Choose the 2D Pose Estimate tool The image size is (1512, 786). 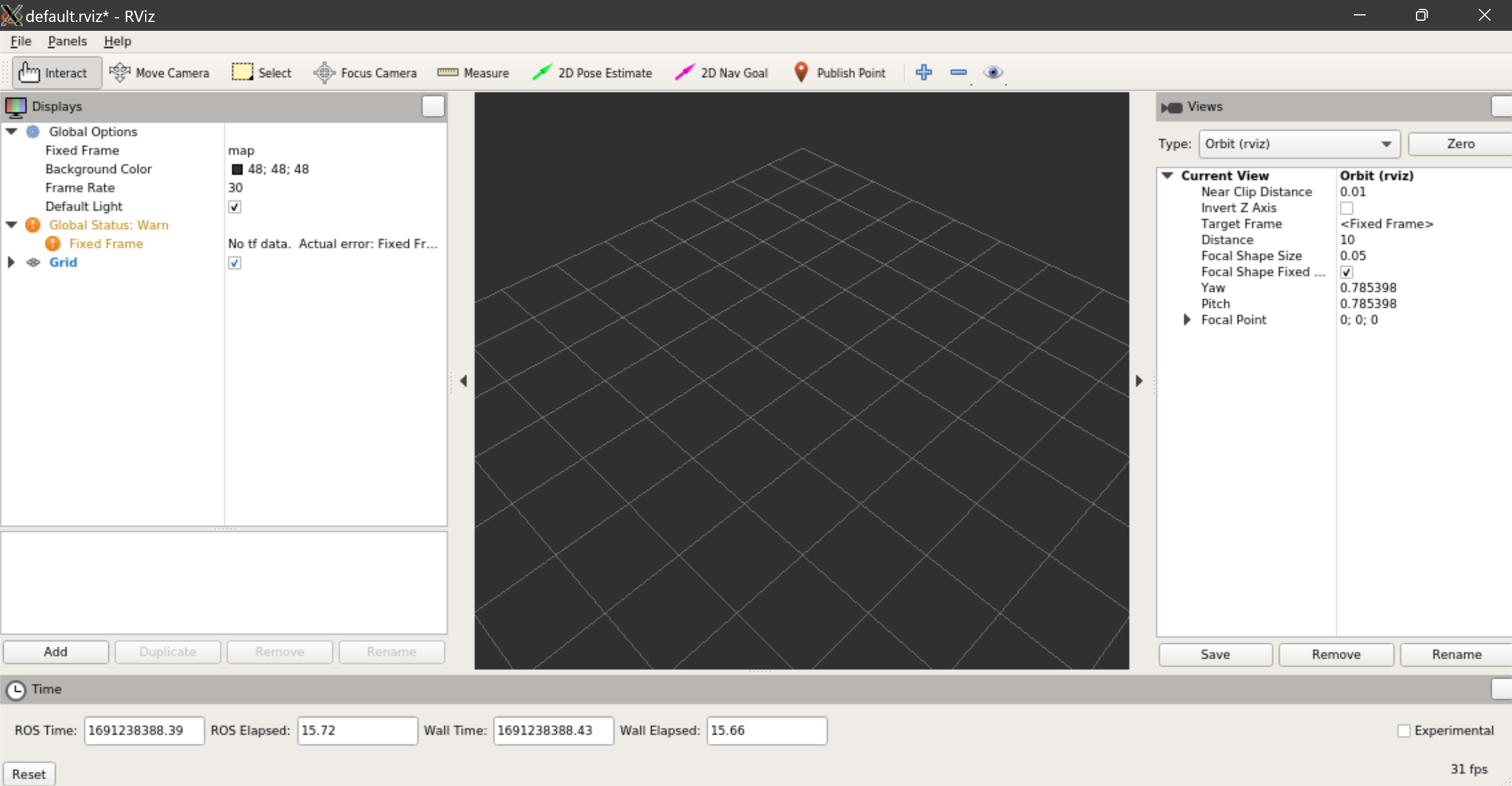point(592,73)
